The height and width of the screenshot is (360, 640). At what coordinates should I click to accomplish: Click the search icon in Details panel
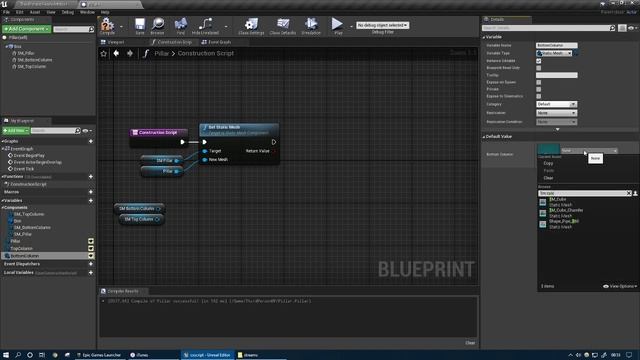tap(612, 28)
